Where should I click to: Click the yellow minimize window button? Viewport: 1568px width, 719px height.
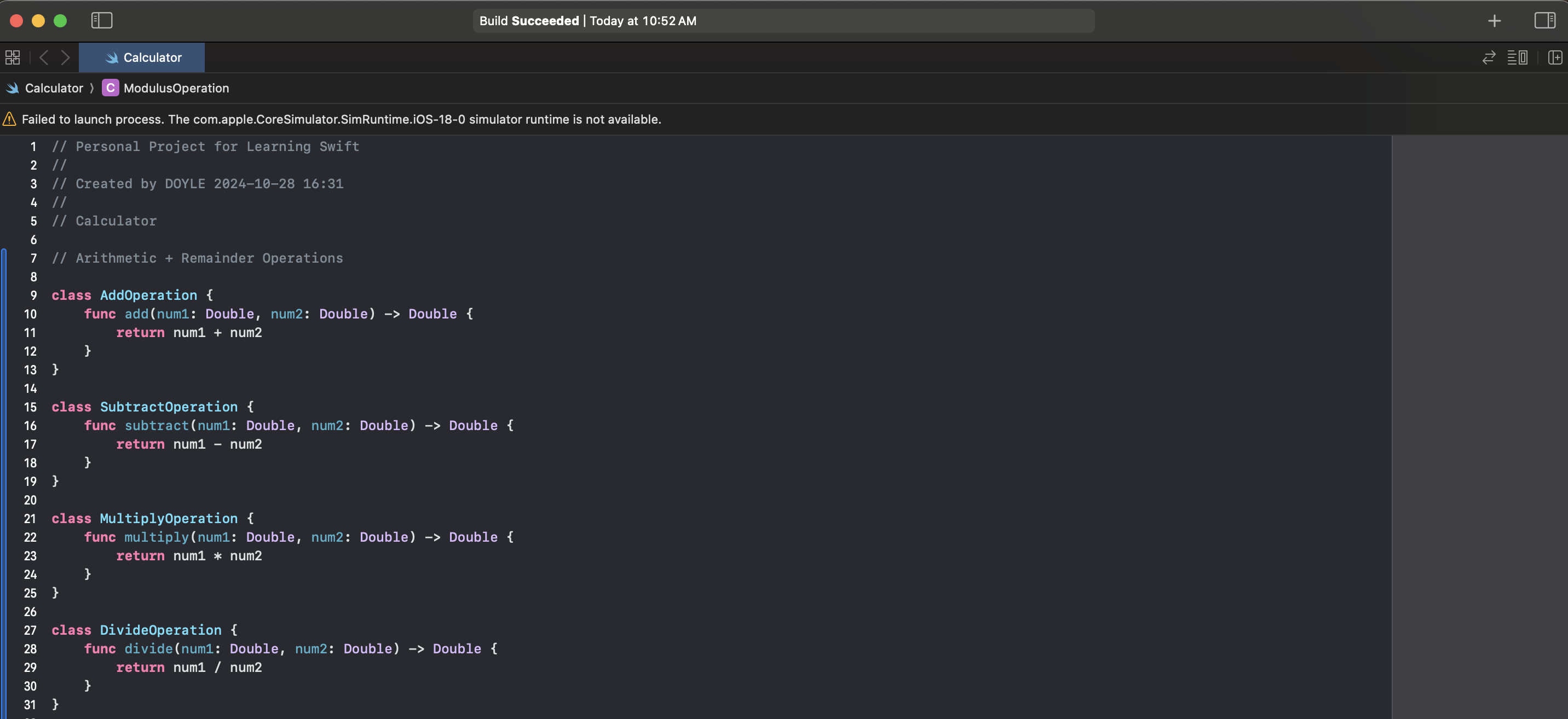[x=38, y=21]
